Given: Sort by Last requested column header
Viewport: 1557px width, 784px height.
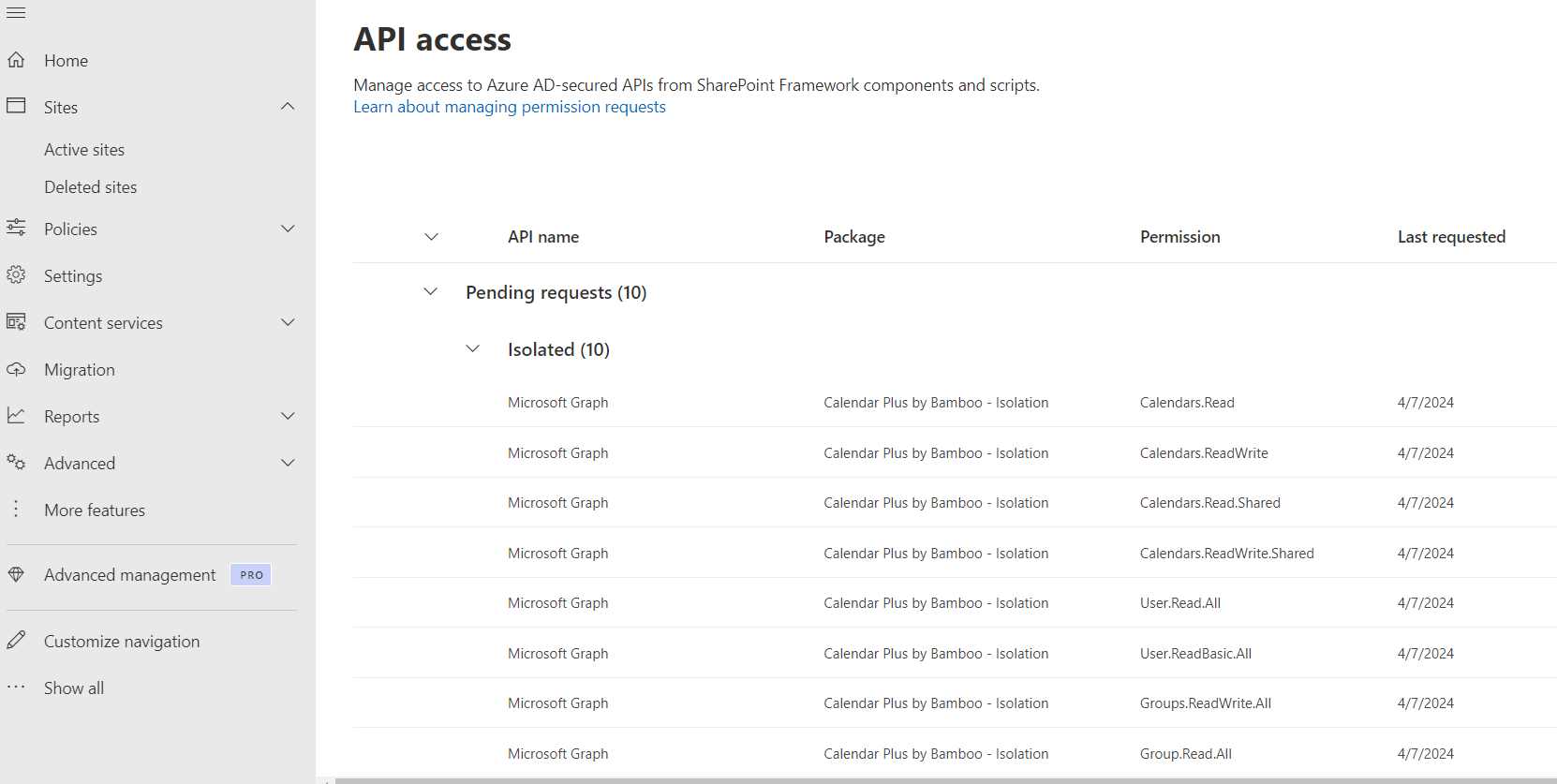Looking at the screenshot, I should click(x=1451, y=237).
